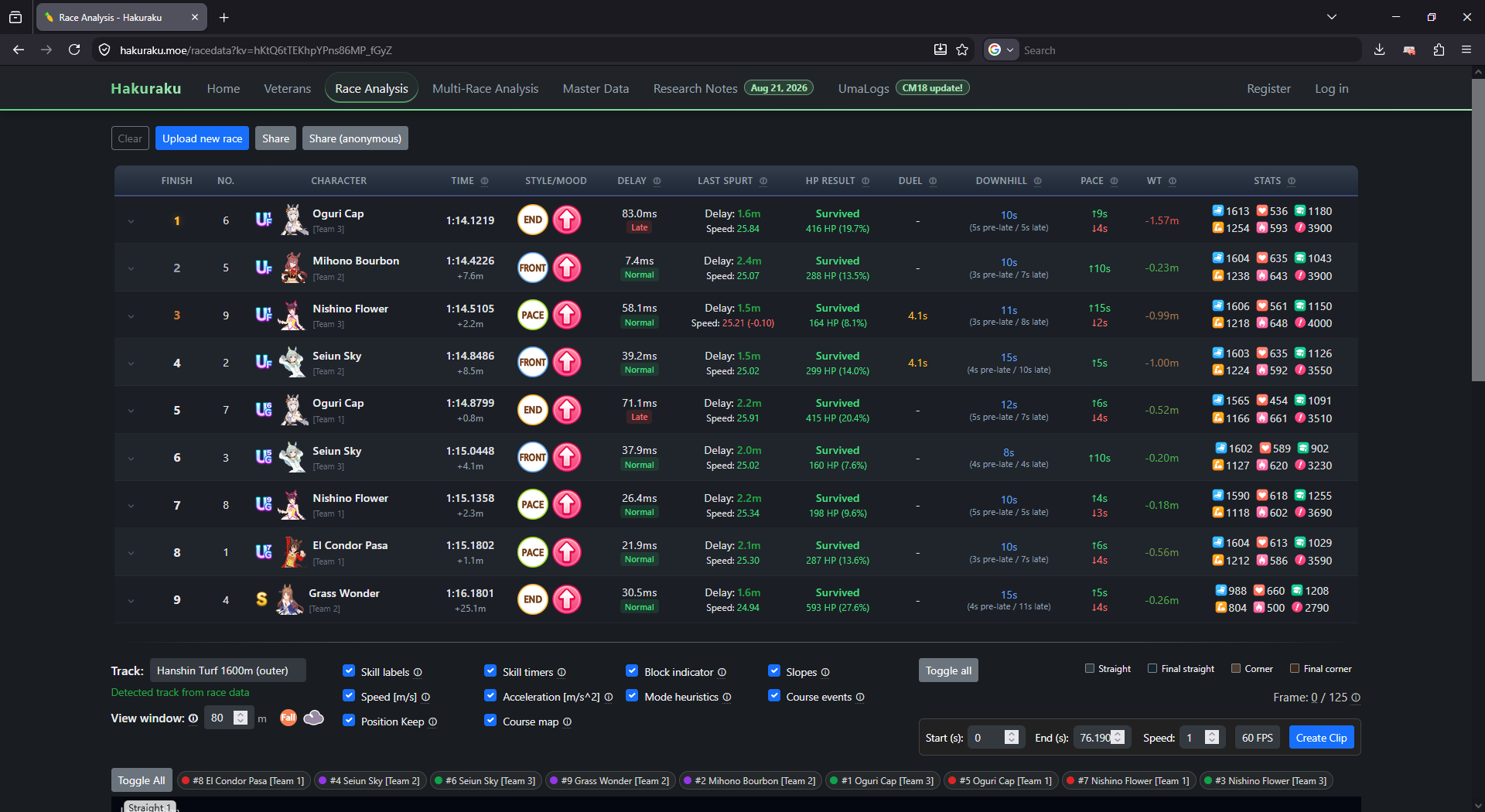Expand the row for finisher 1 Oguri Cap
Screen dimensions: 1485x812
[x=131, y=221]
